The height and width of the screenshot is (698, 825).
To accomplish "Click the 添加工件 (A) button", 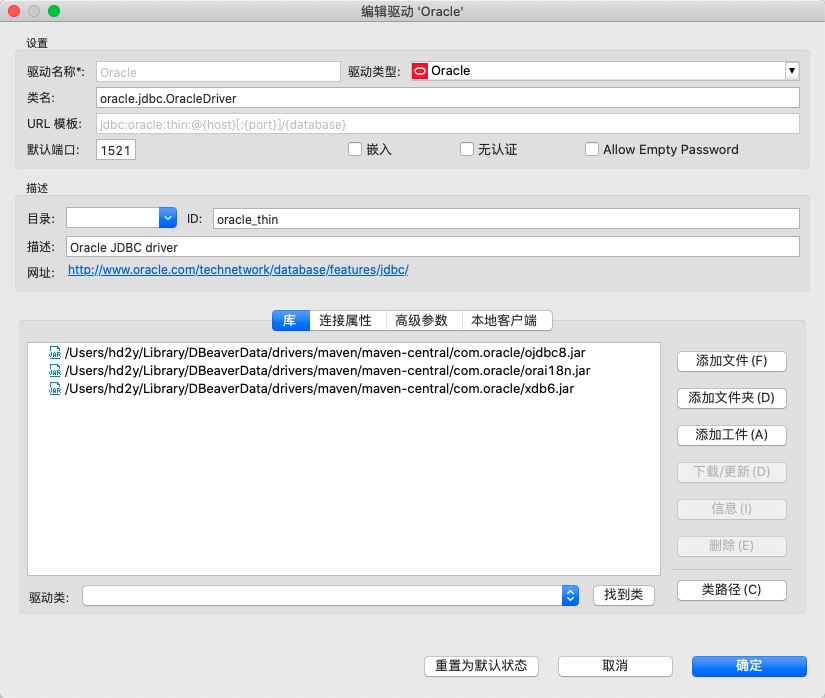I will click(x=732, y=435).
